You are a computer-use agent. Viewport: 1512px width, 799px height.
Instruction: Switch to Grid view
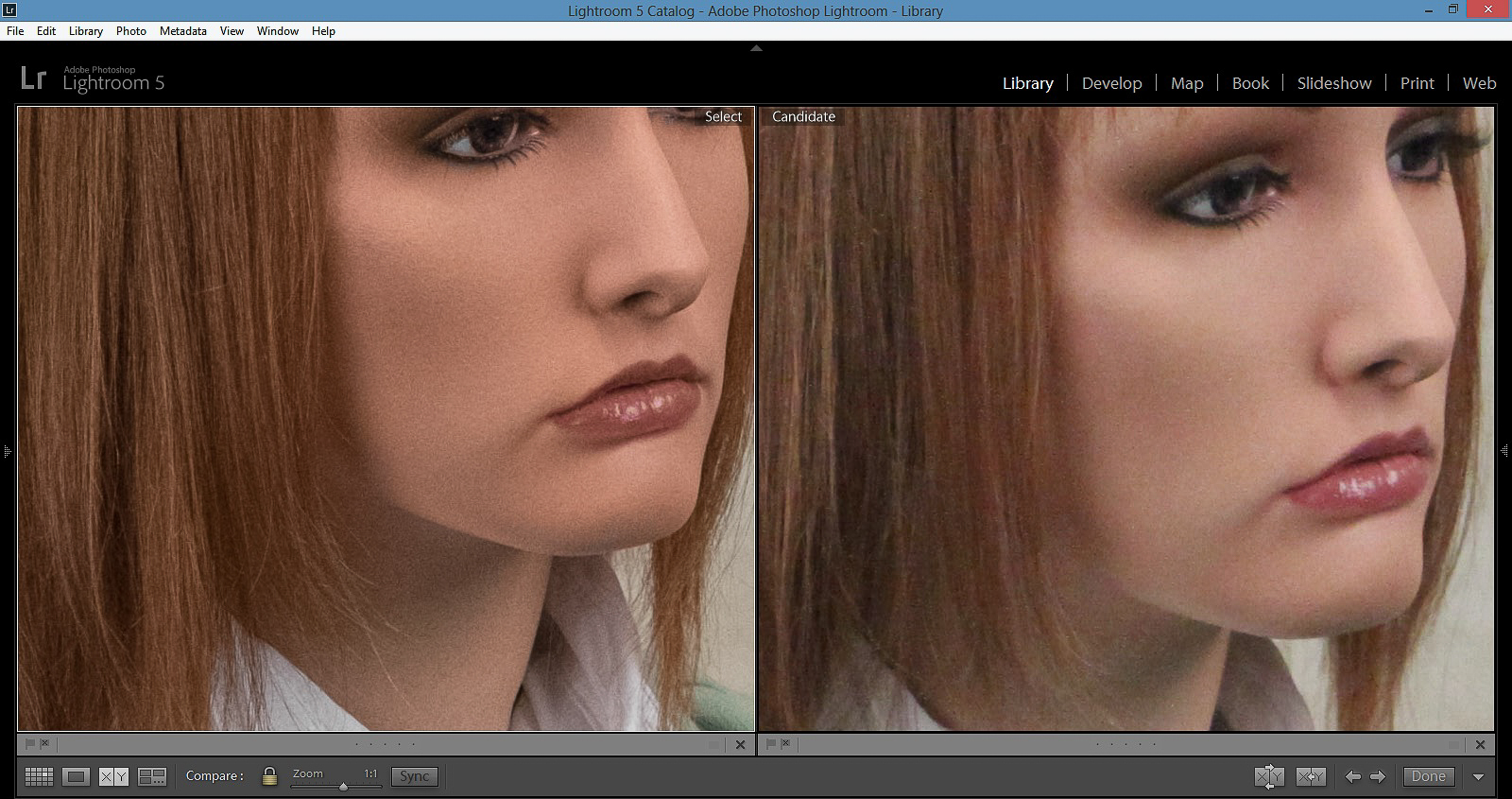tap(39, 776)
